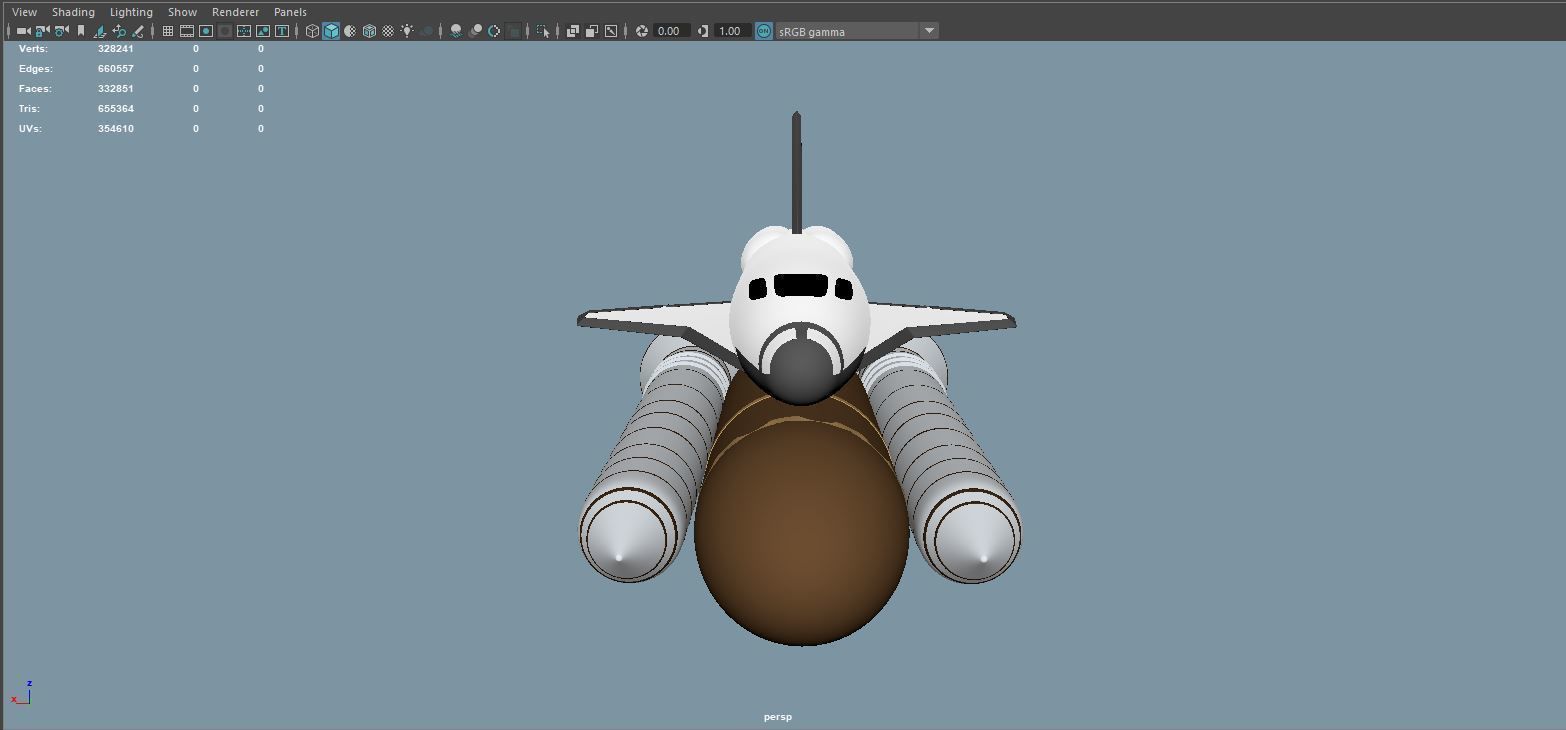Open the Panels menu
The height and width of the screenshot is (730, 1566).
point(290,12)
